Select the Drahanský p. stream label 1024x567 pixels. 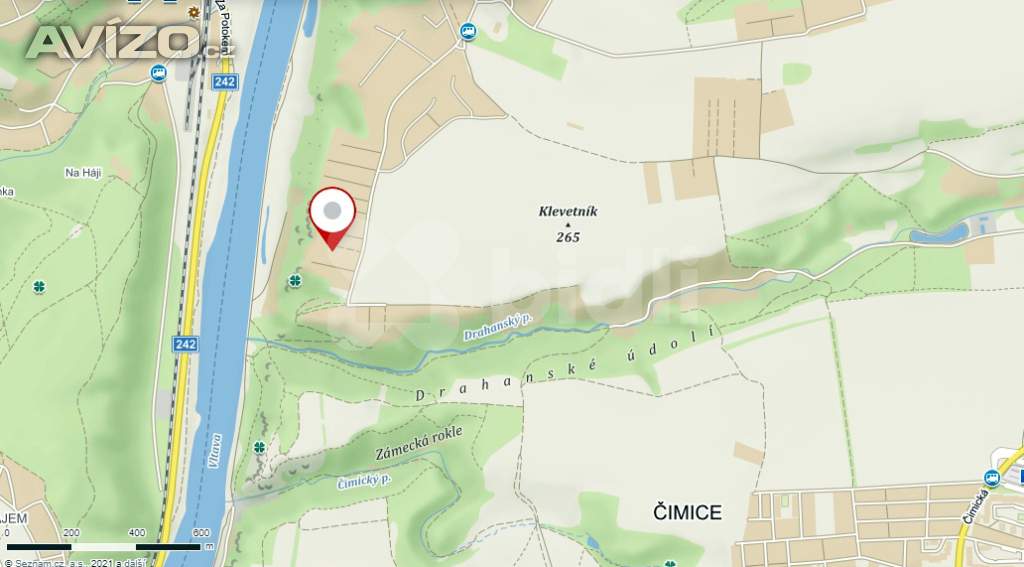click(498, 327)
